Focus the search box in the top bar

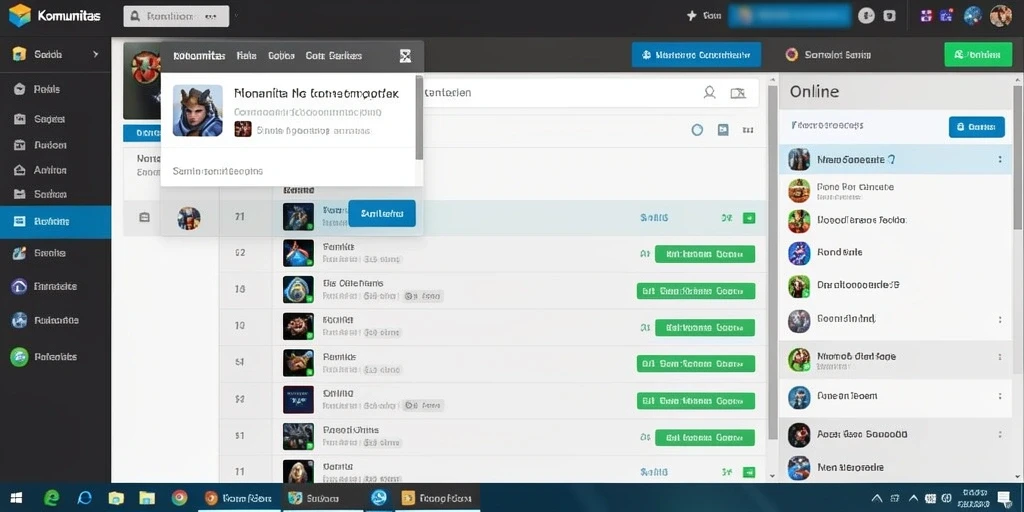[176, 16]
